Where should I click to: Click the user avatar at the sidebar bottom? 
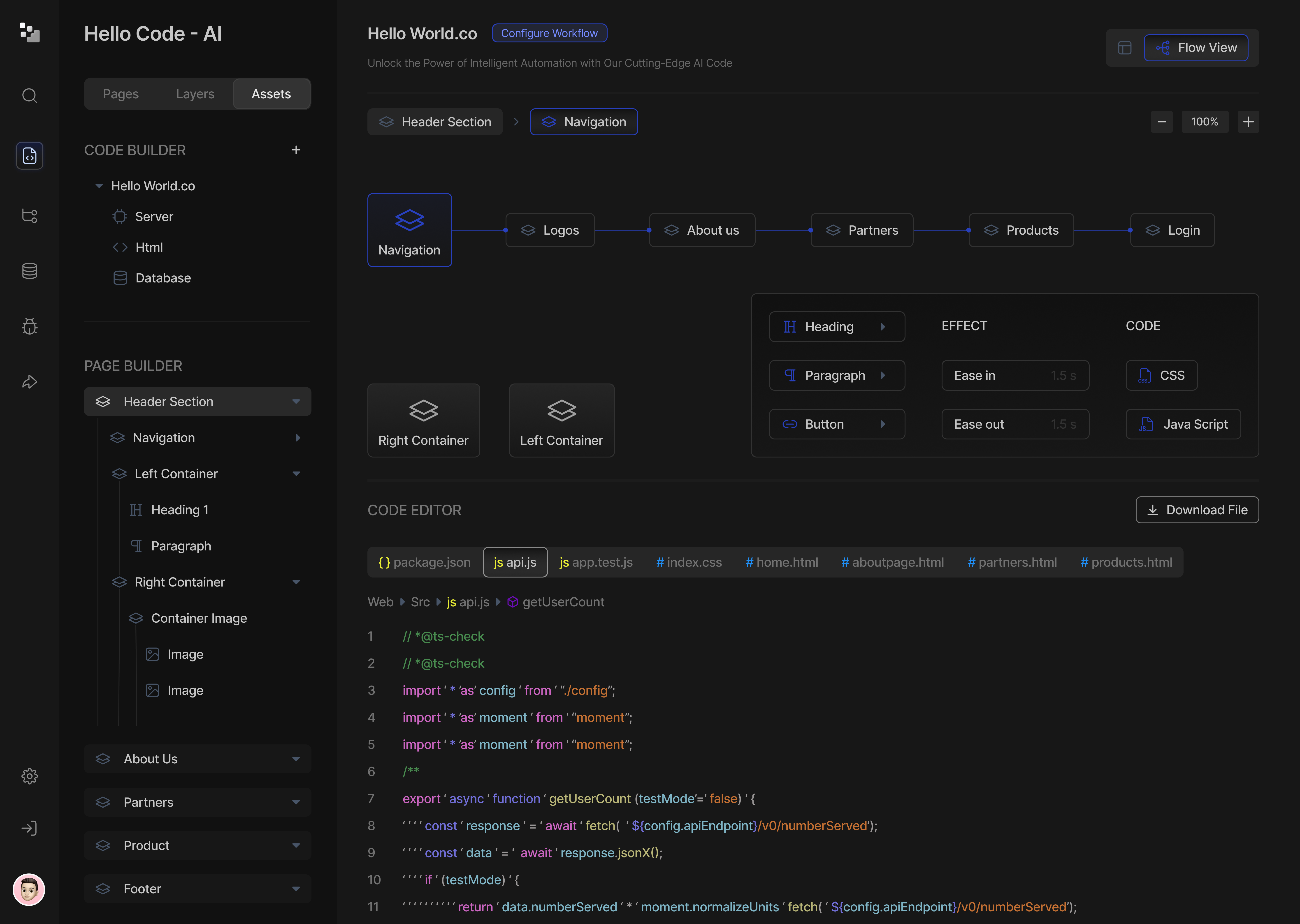click(29, 890)
